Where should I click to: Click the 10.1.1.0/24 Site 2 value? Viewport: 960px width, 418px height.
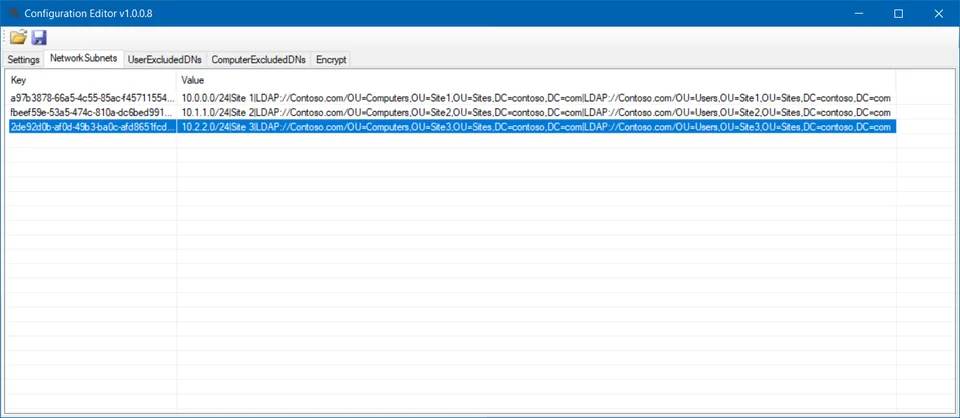pos(536,113)
